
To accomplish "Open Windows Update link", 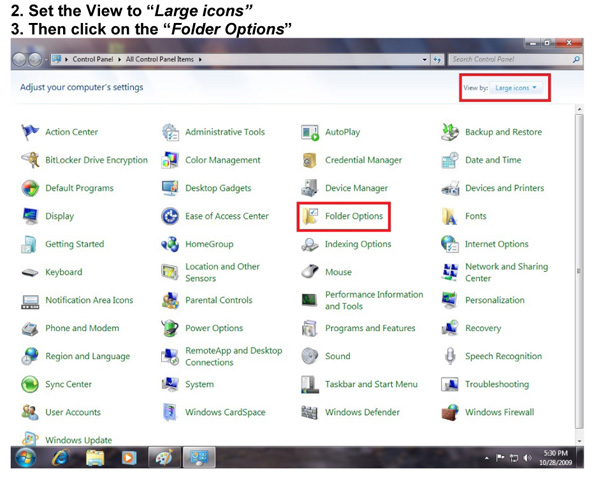I will [78, 440].
